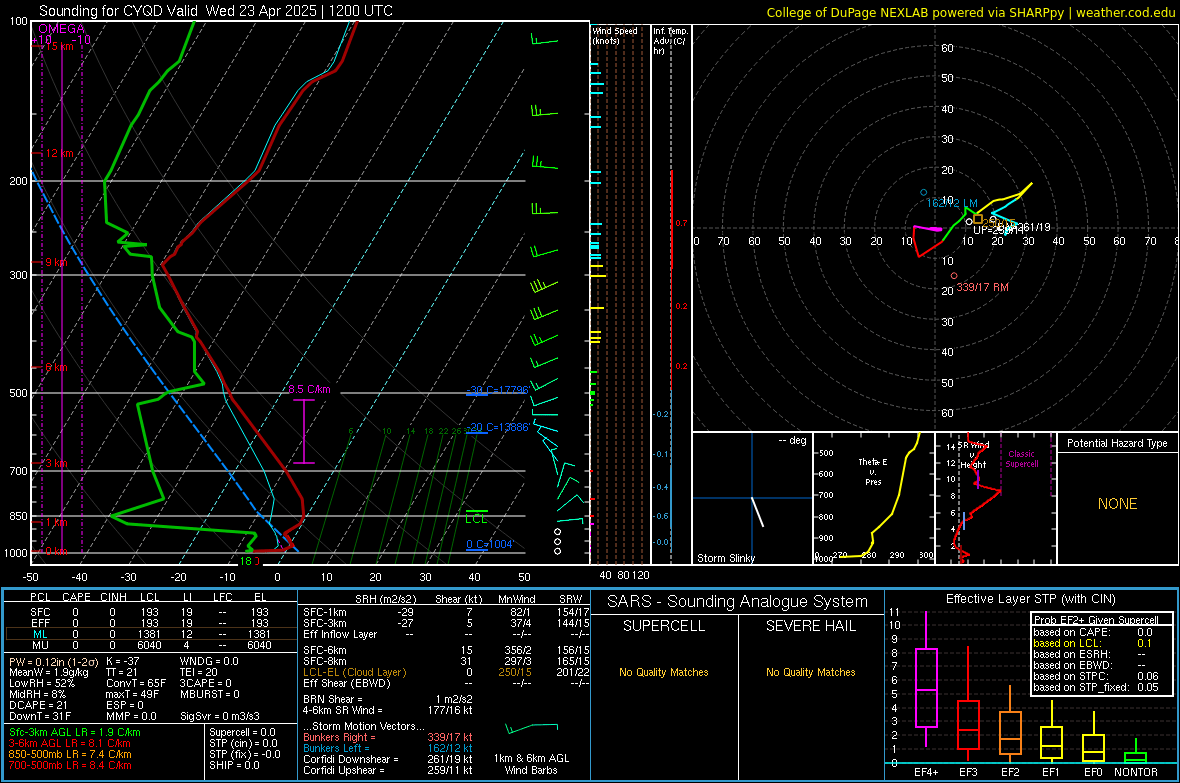1180x783 pixels.
Task: Click the 'Storm Slinky' panel label
Action: tap(725, 558)
